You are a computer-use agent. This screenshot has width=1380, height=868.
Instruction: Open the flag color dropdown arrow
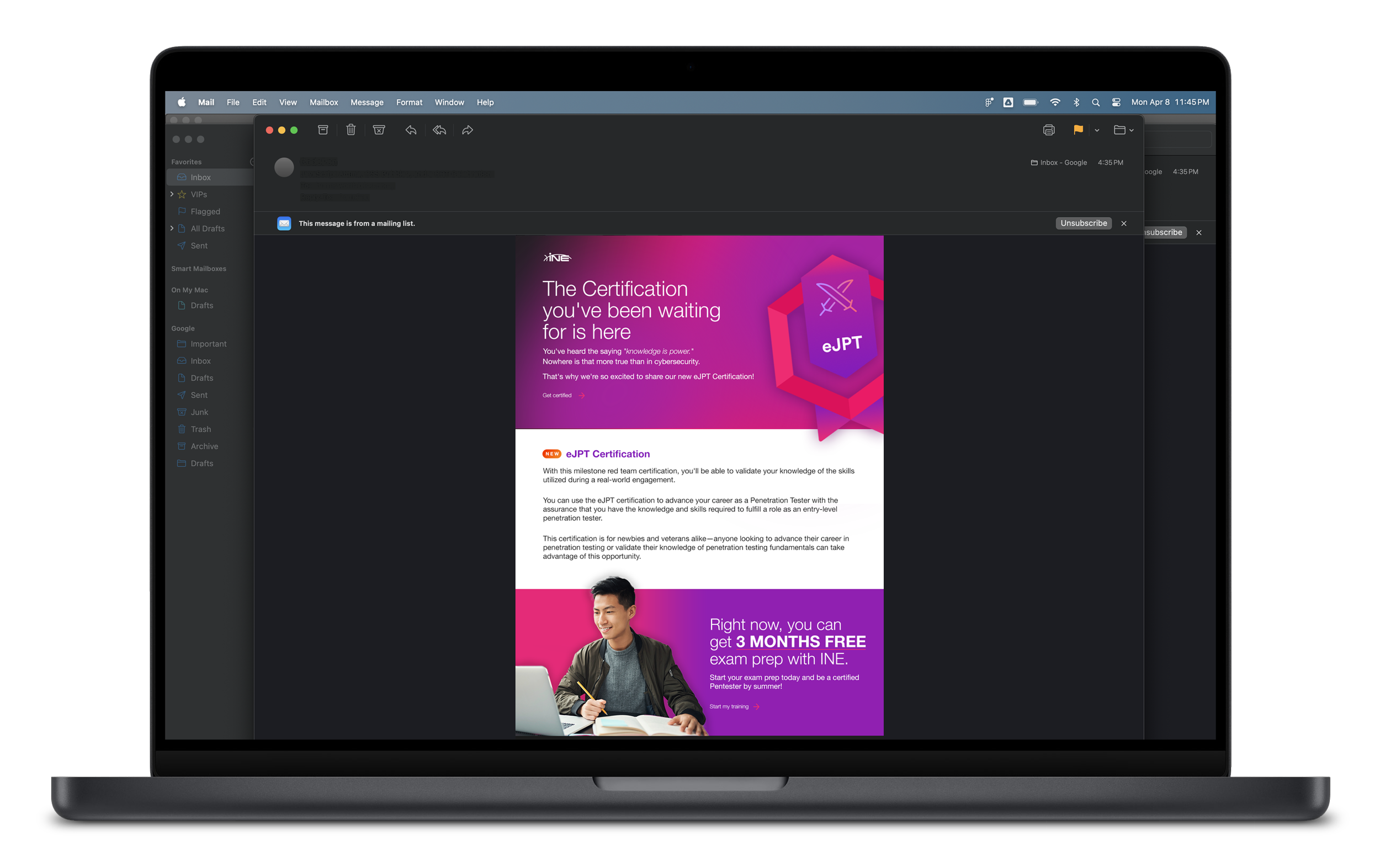click(1096, 131)
